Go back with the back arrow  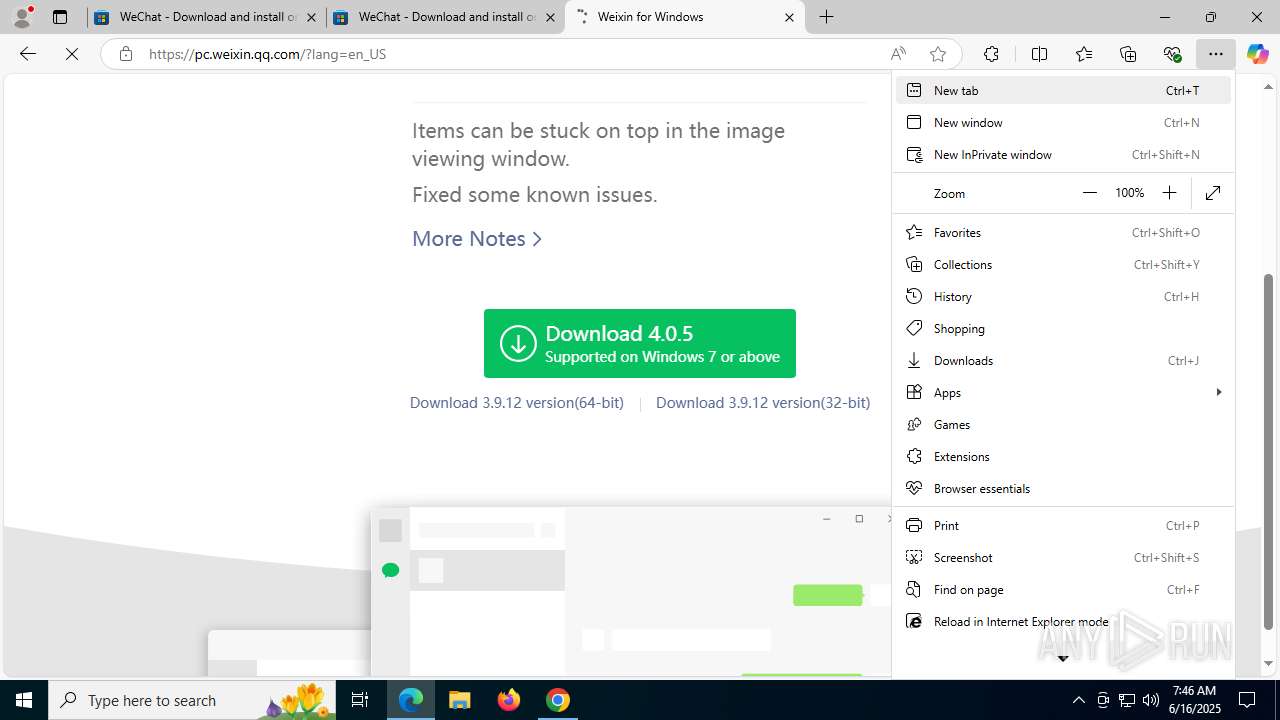[28, 54]
